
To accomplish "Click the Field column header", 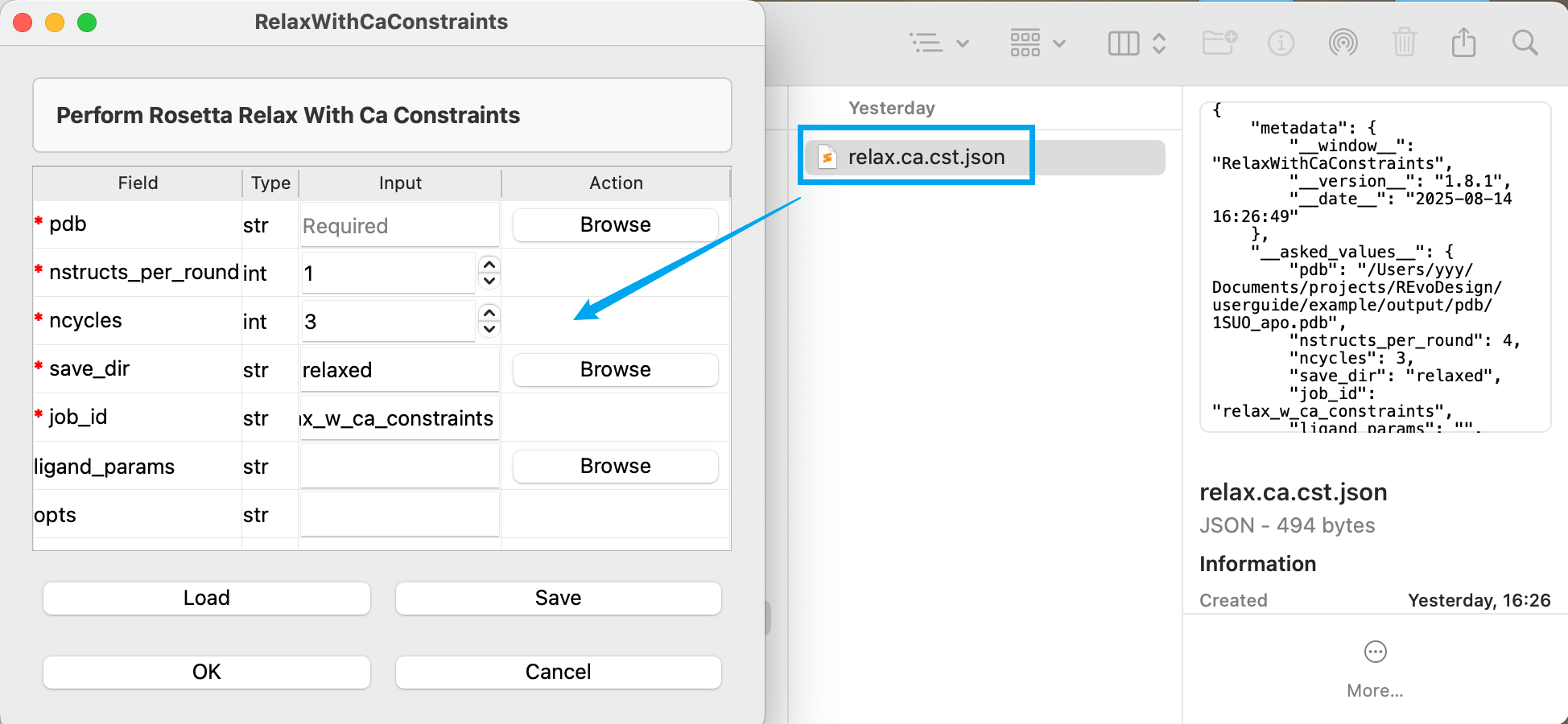I will [138, 183].
